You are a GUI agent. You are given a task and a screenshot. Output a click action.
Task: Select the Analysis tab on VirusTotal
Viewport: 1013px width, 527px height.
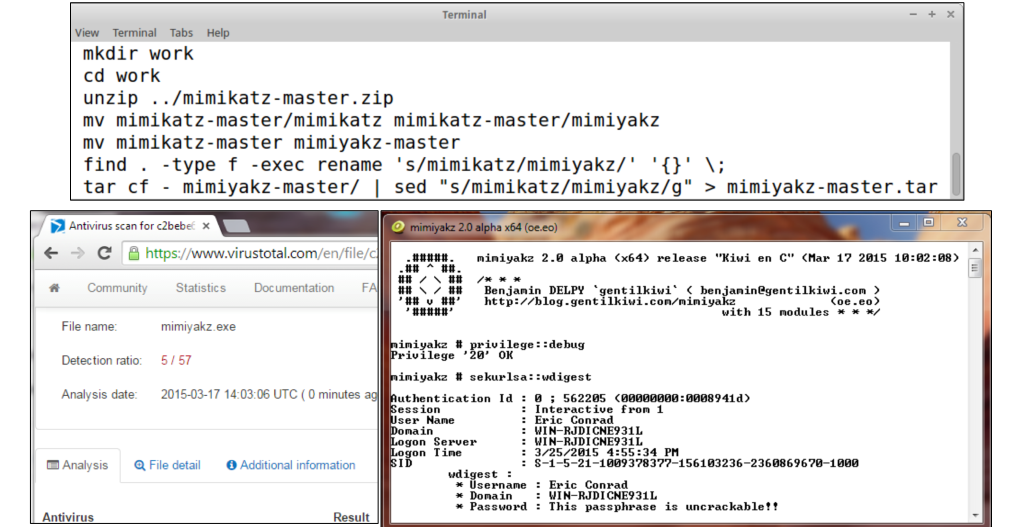pyautogui.click(x=78, y=465)
